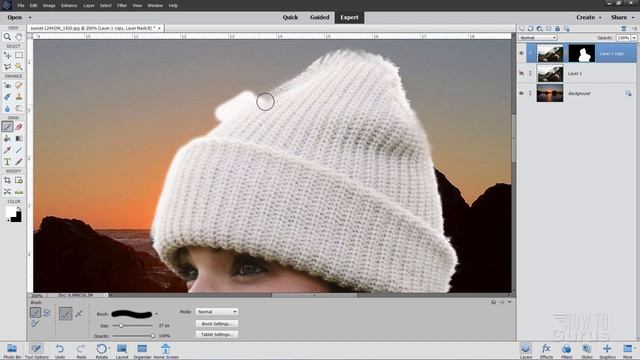The width and height of the screenshot is (640, 360).
Task: Click the Brush Settings button
Action: (x=217, y=324)
